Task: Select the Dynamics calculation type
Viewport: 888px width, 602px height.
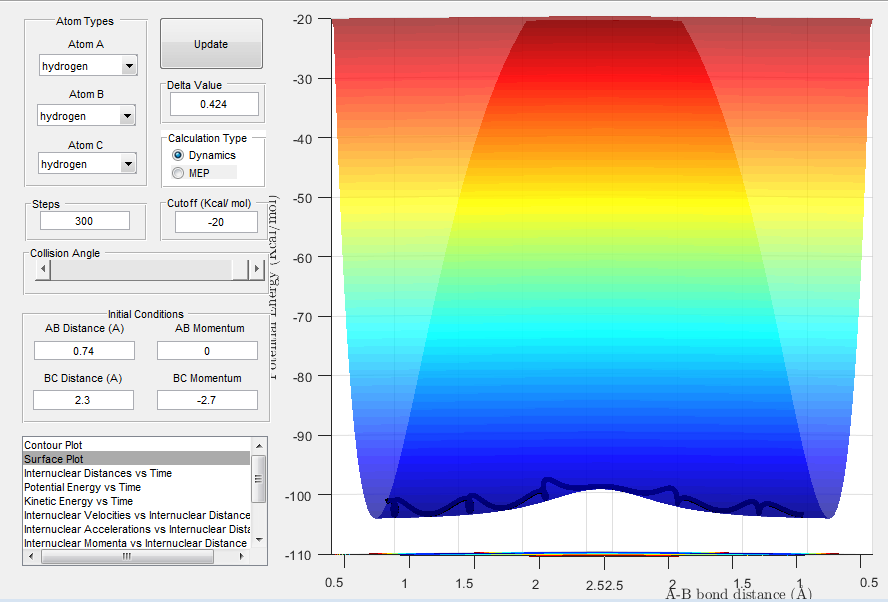Action: [x=204, y=155]
